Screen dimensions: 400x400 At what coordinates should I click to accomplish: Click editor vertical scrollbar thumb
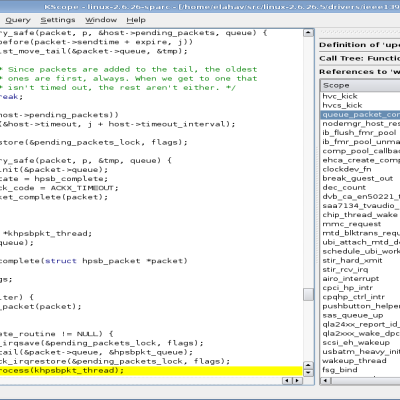coord(308,294)
